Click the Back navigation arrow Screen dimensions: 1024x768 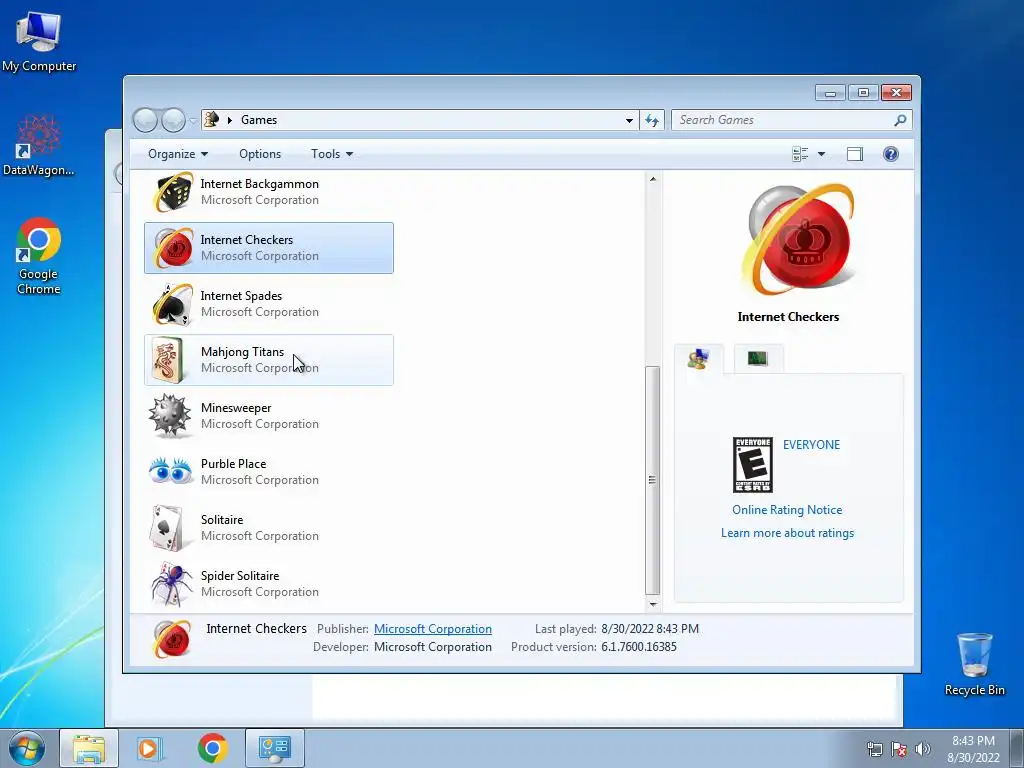click(145, 120)
